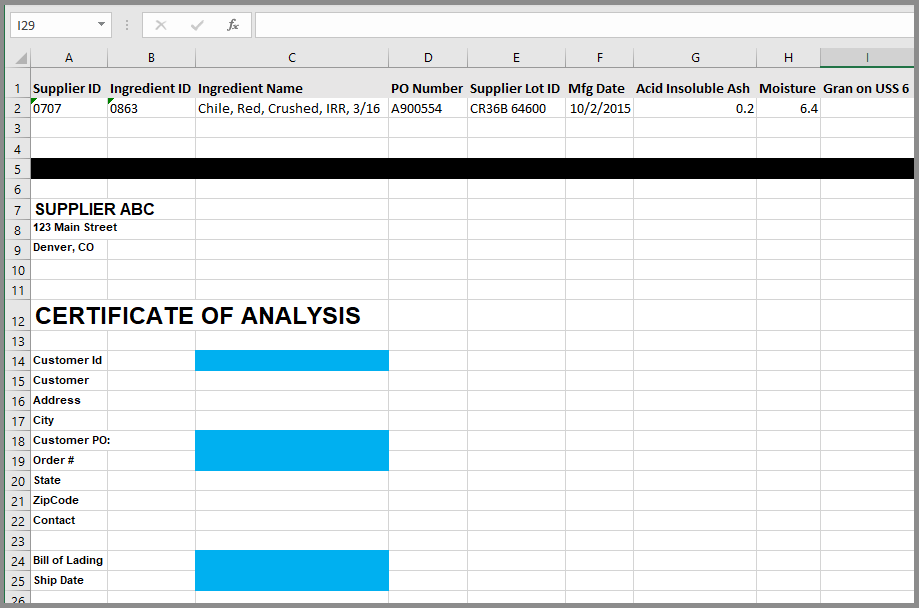Click the 'Bill of Lading' label cell

tap(69, 561)
